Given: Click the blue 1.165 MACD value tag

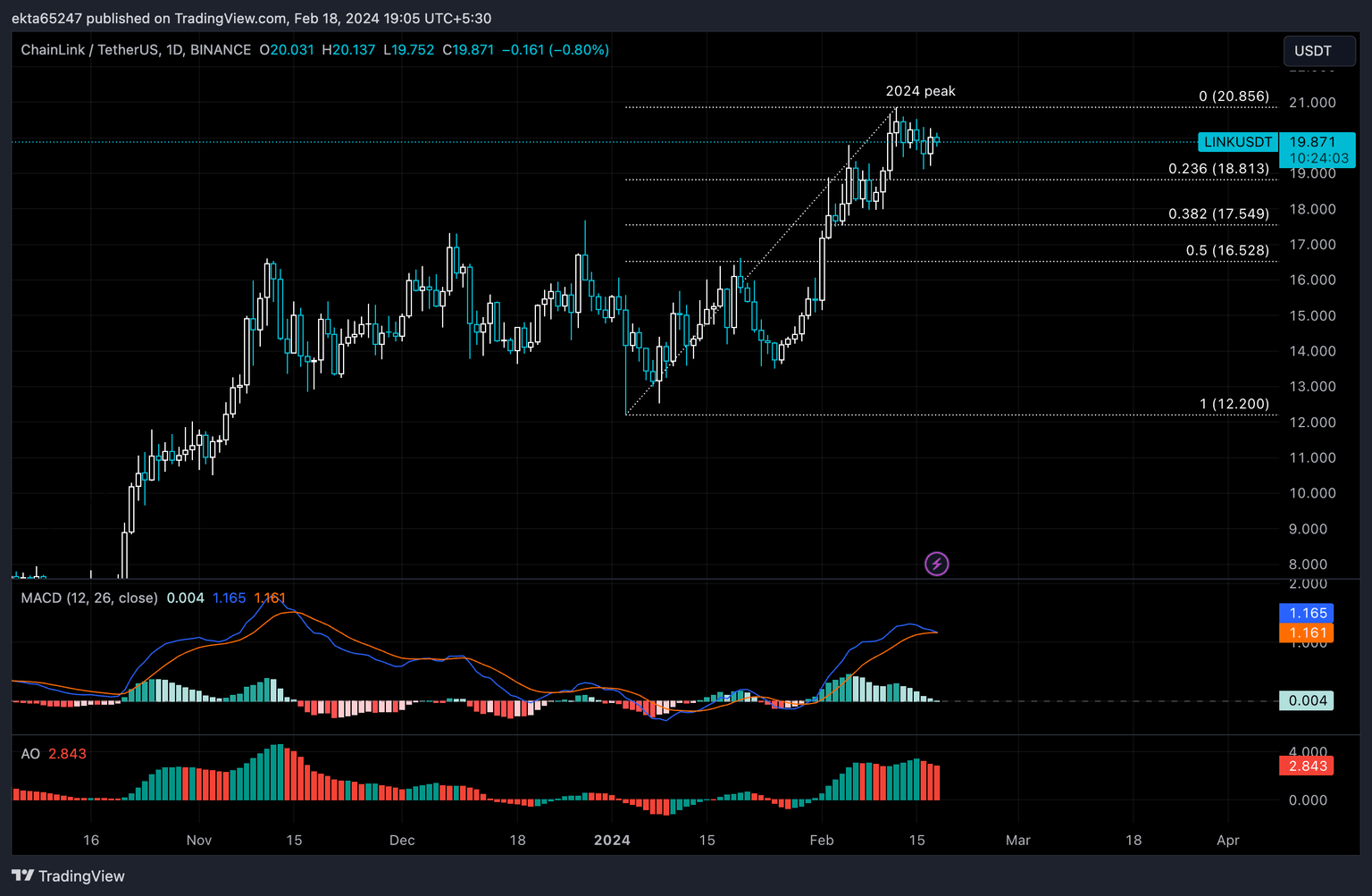Looking at the screenshot, I should pos(1308,613).
